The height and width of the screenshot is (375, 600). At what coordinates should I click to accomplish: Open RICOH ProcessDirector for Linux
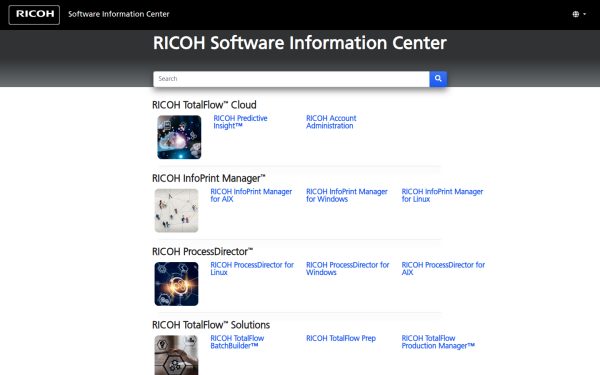click(252, 269)
